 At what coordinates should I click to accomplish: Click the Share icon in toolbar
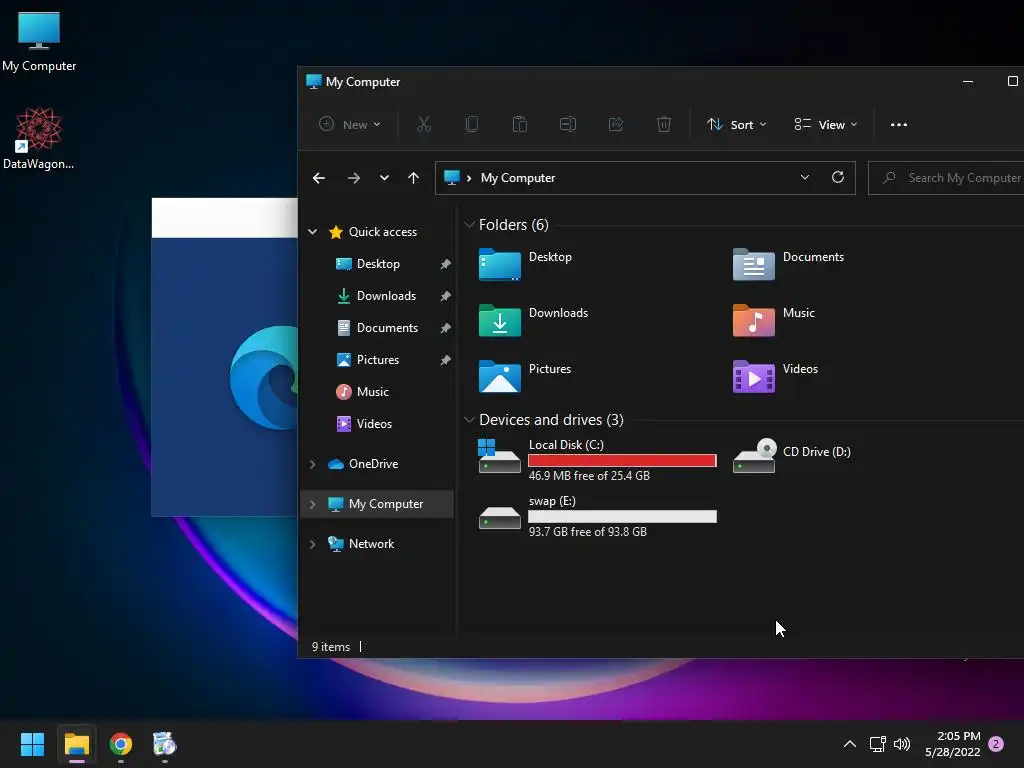click(x=616, y=124)
